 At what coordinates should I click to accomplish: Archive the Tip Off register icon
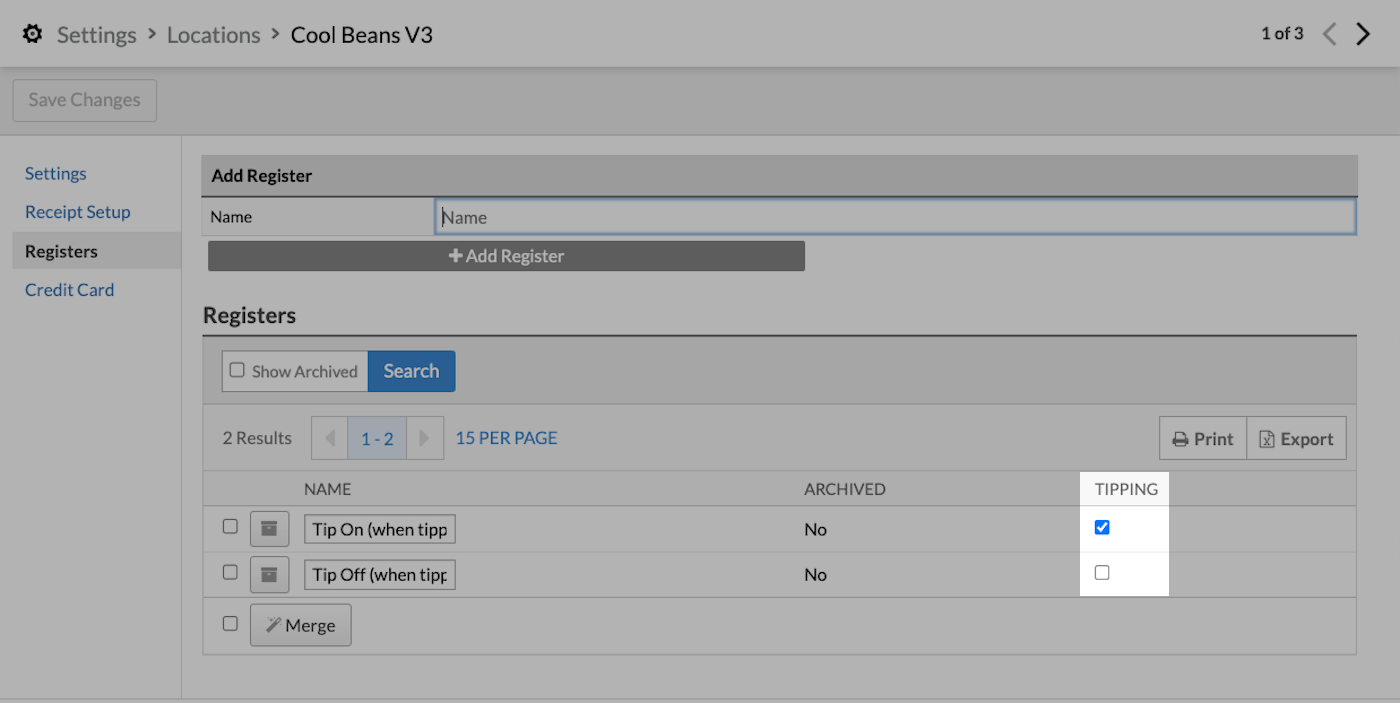[269, 575]
